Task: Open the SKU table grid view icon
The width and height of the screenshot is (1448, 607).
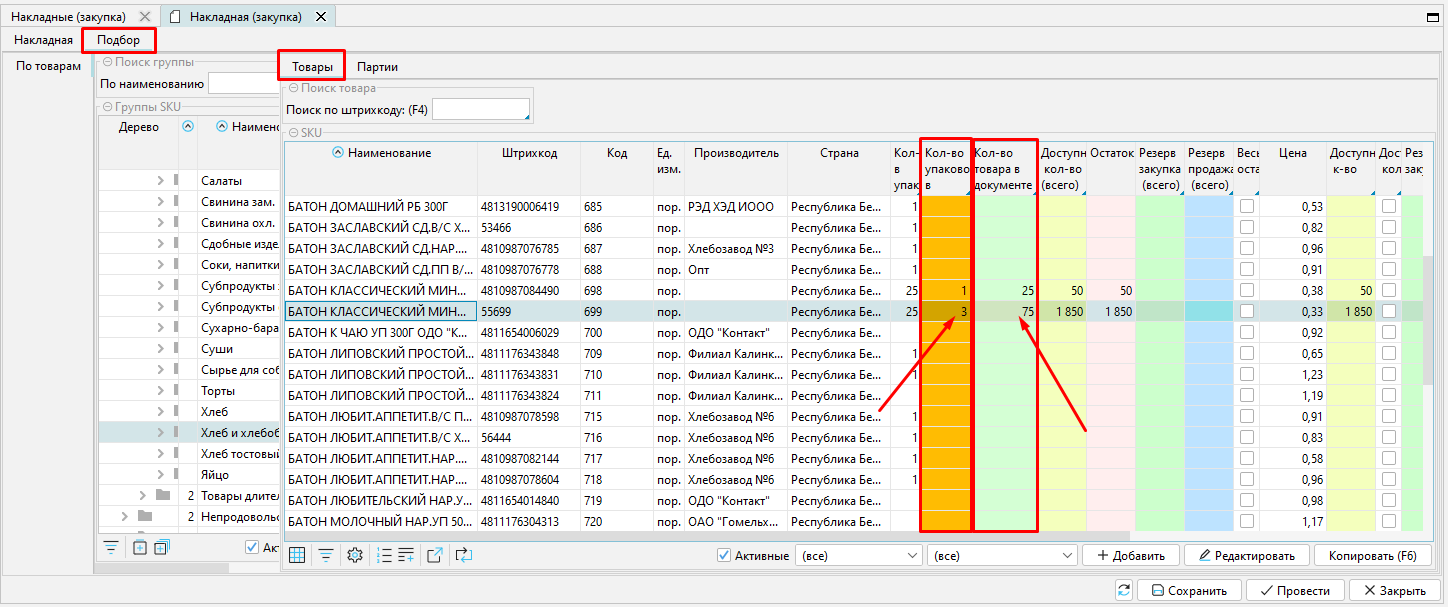Action: point(297,555)
